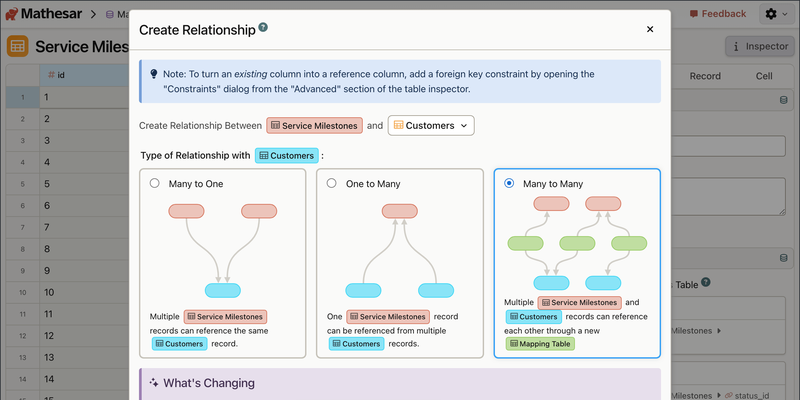Viewport: 800px width, 400px height.
Task: Click the One to Many relationship diagram
Action: (x=399, y=251)
